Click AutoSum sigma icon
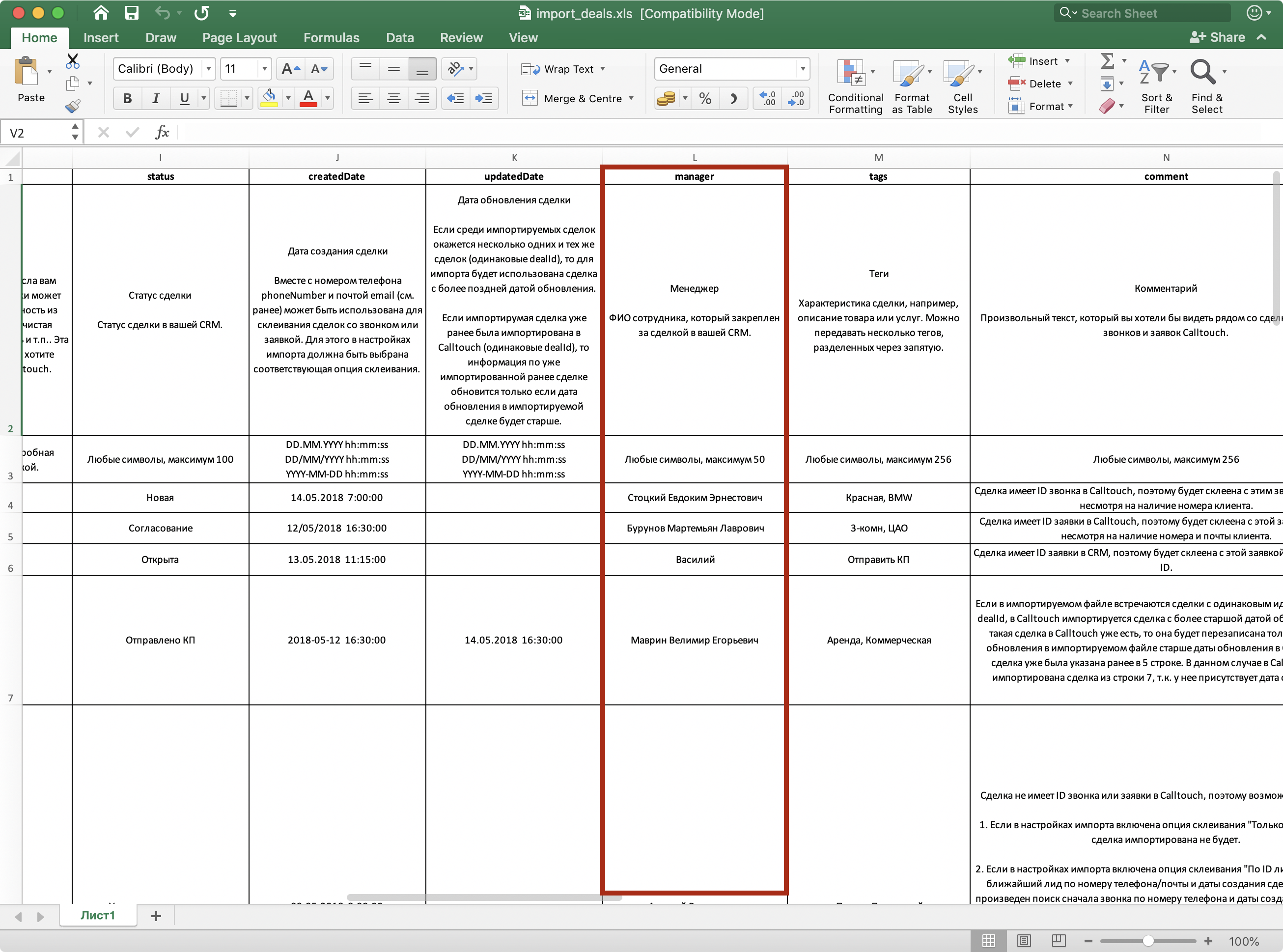The width and height of the screenshot is (1283, 952). click(x=1107, y=60)
